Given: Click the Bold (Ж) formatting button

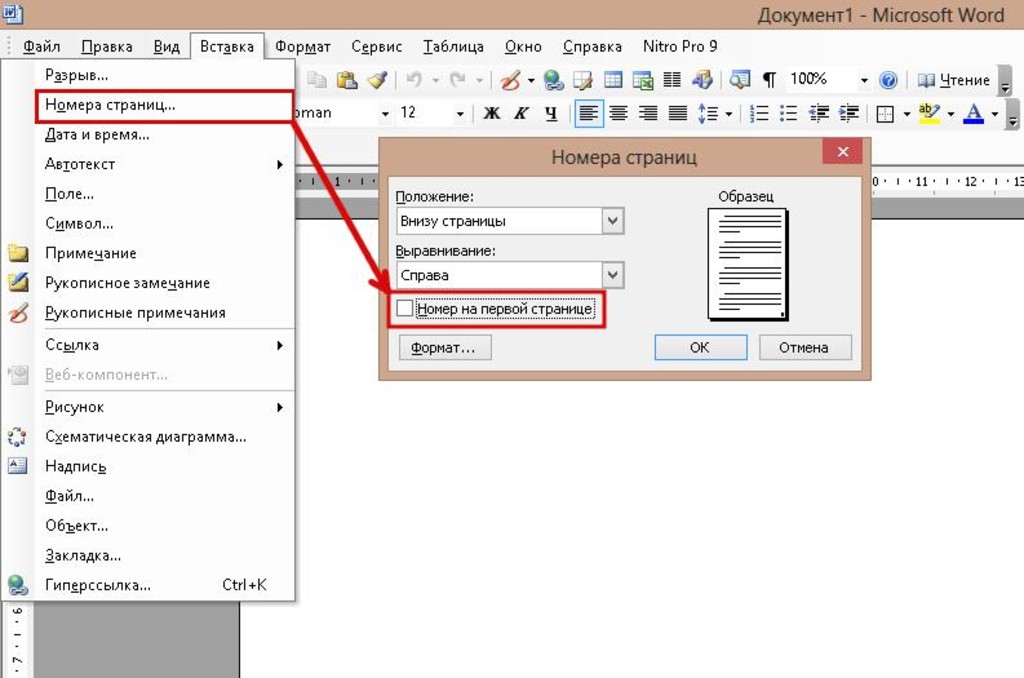Looking at the screenshot, I should point(491,113).
